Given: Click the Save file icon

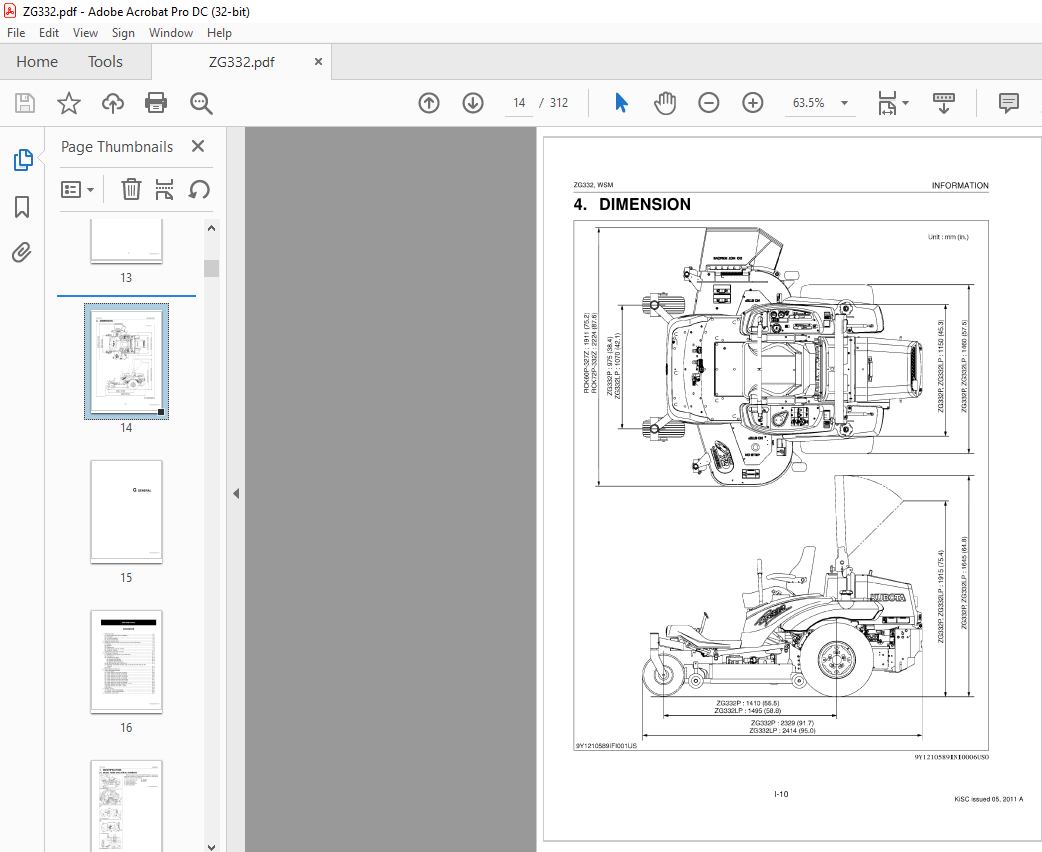Looking at the screenshot, I should 25,103.
